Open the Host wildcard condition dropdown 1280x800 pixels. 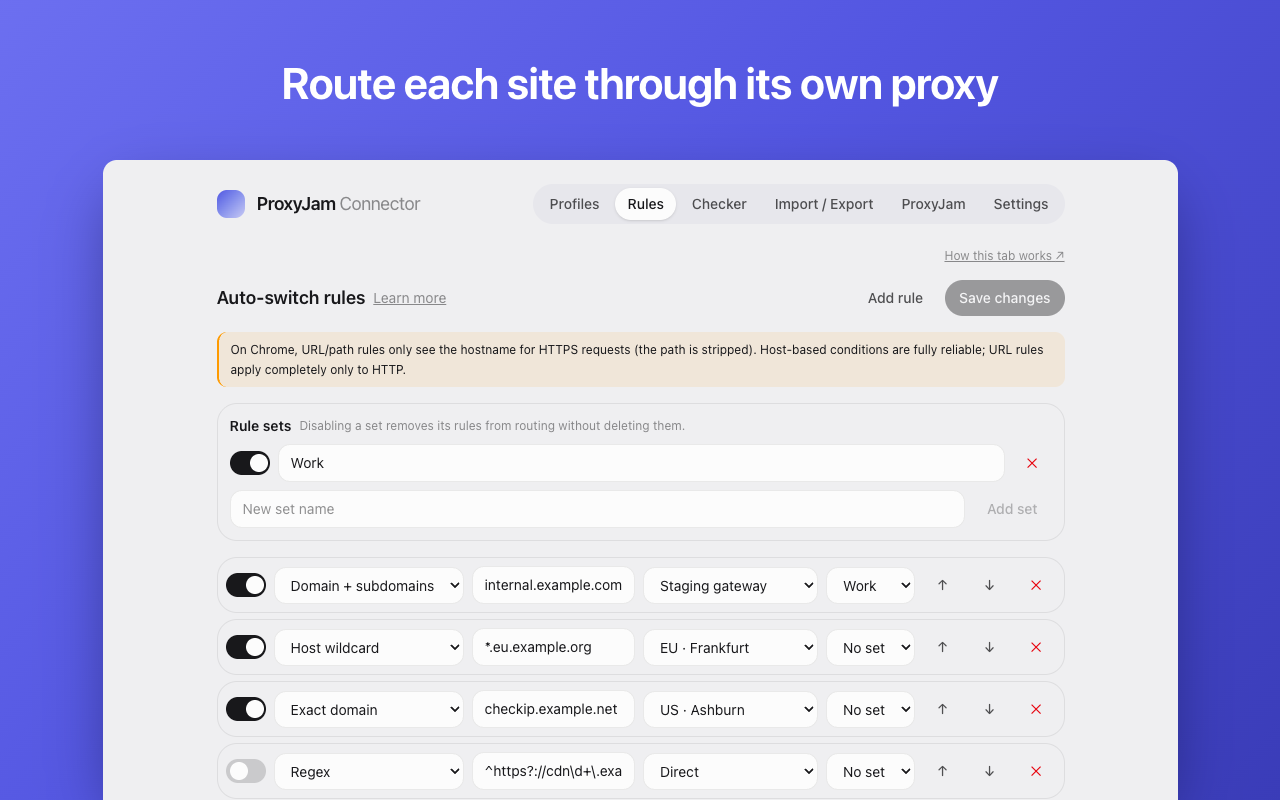pyautogui.click(x=369, y=648)
